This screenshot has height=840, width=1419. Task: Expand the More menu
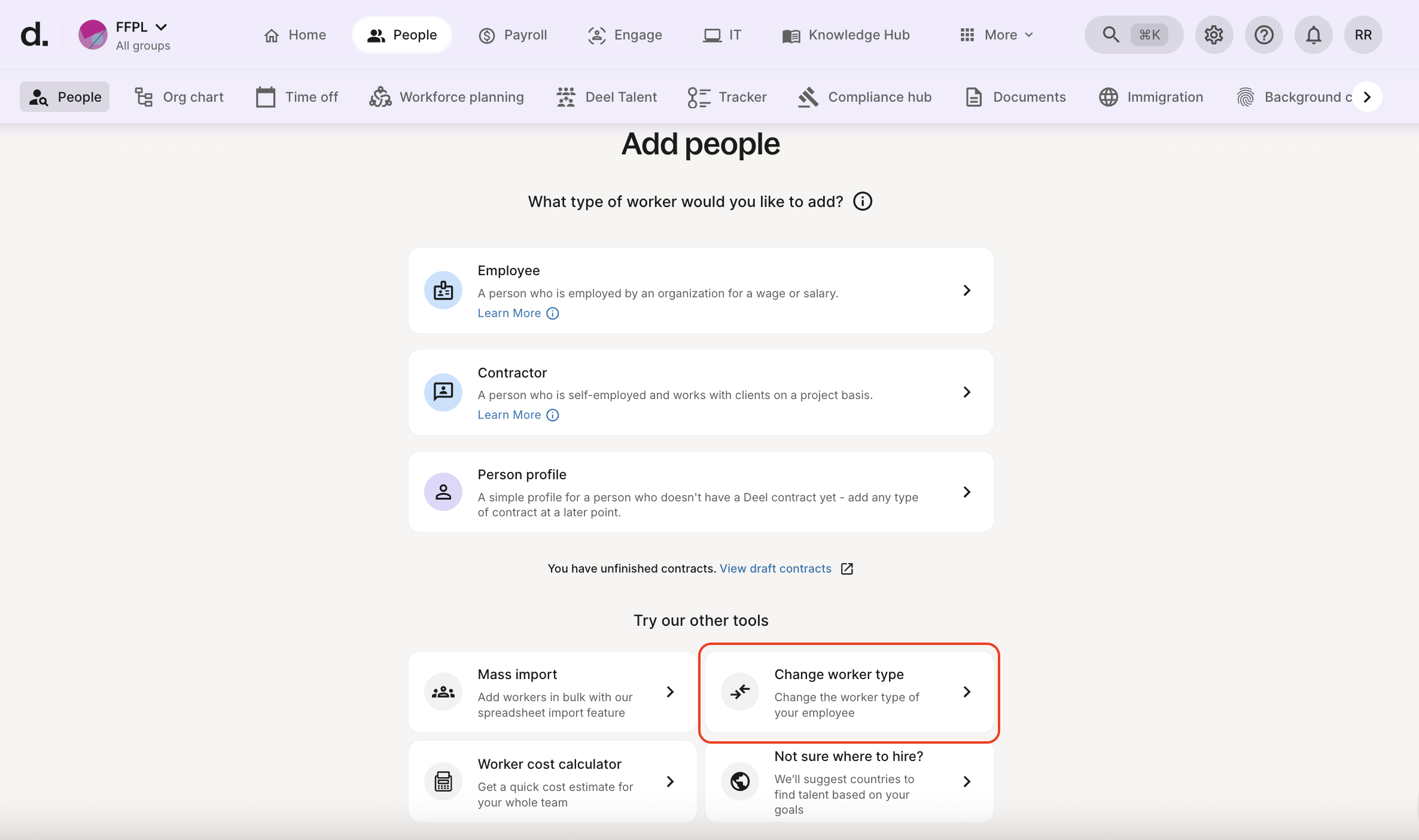point(997,35)
